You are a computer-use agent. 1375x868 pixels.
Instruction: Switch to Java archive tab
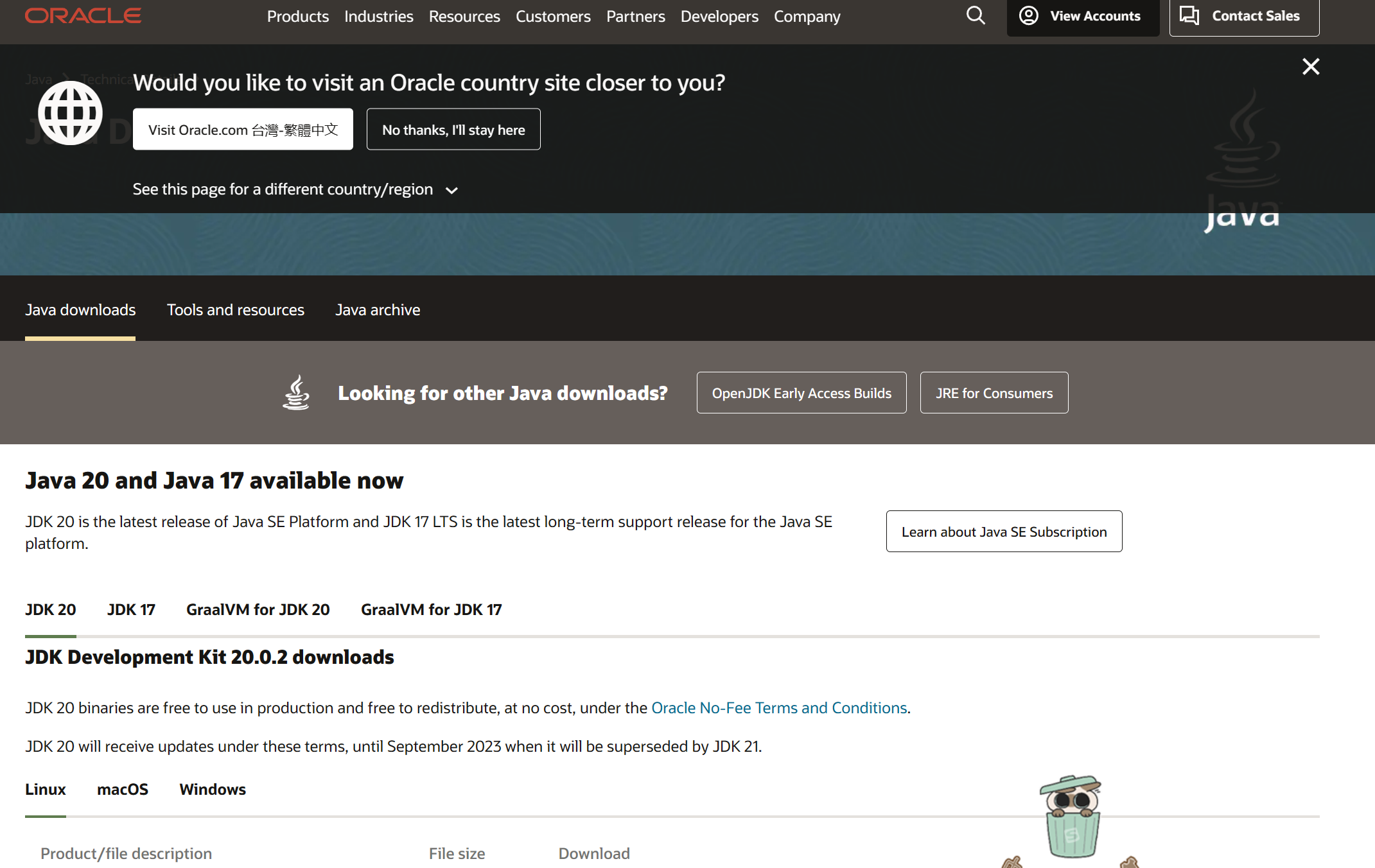(x=378, y=310)
